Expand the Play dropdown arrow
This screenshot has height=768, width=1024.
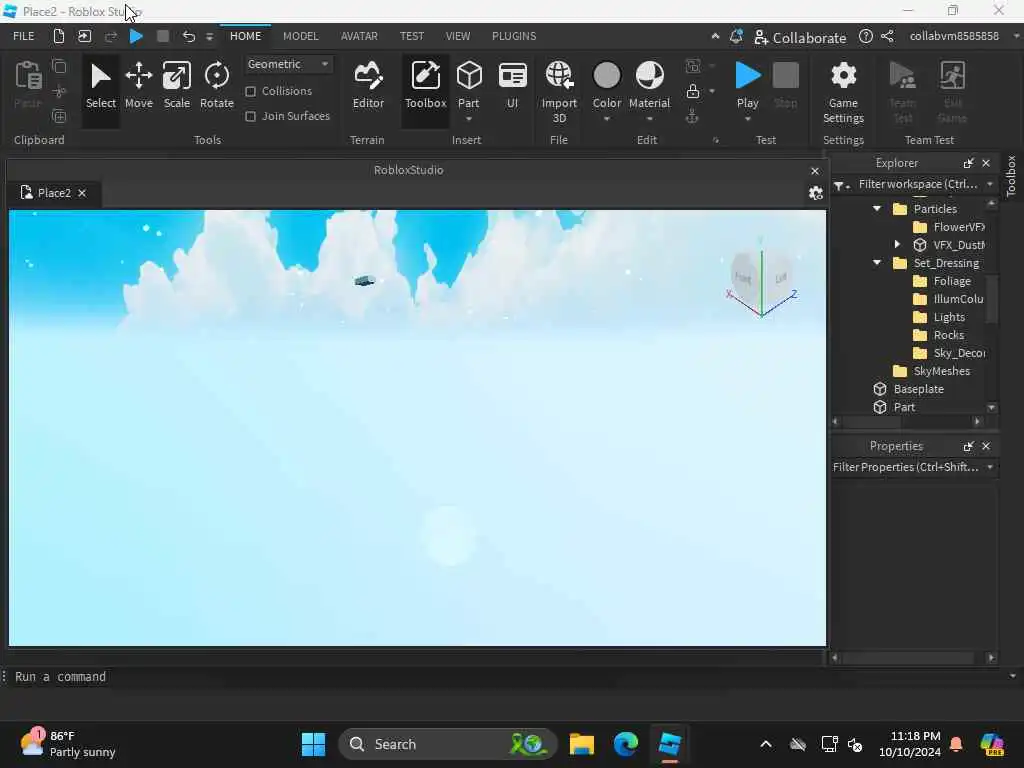point(748,119)
